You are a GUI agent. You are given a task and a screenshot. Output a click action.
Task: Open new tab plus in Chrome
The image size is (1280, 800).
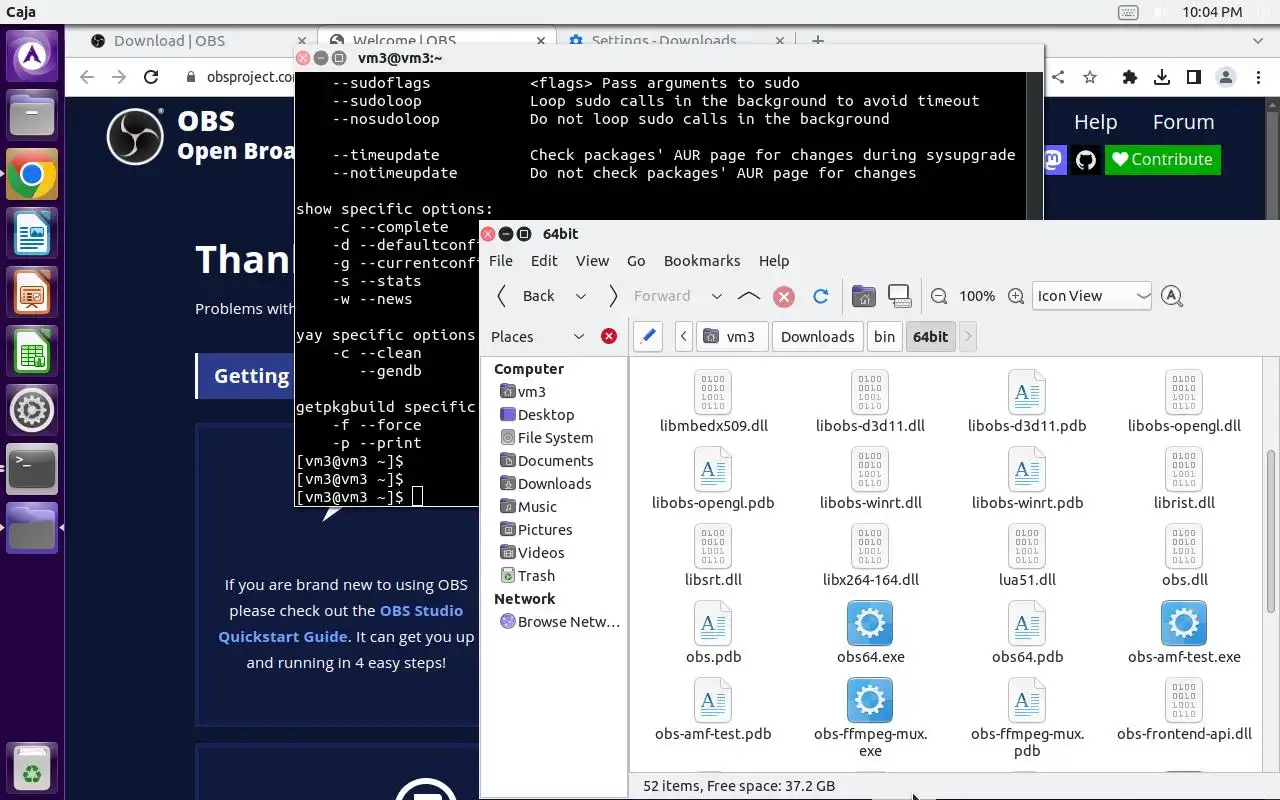point(818,41)
